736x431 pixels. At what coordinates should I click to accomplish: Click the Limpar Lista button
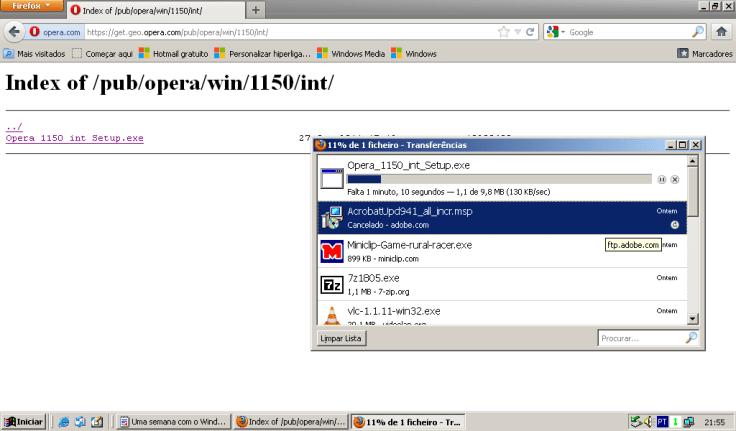tap(341, 339)
